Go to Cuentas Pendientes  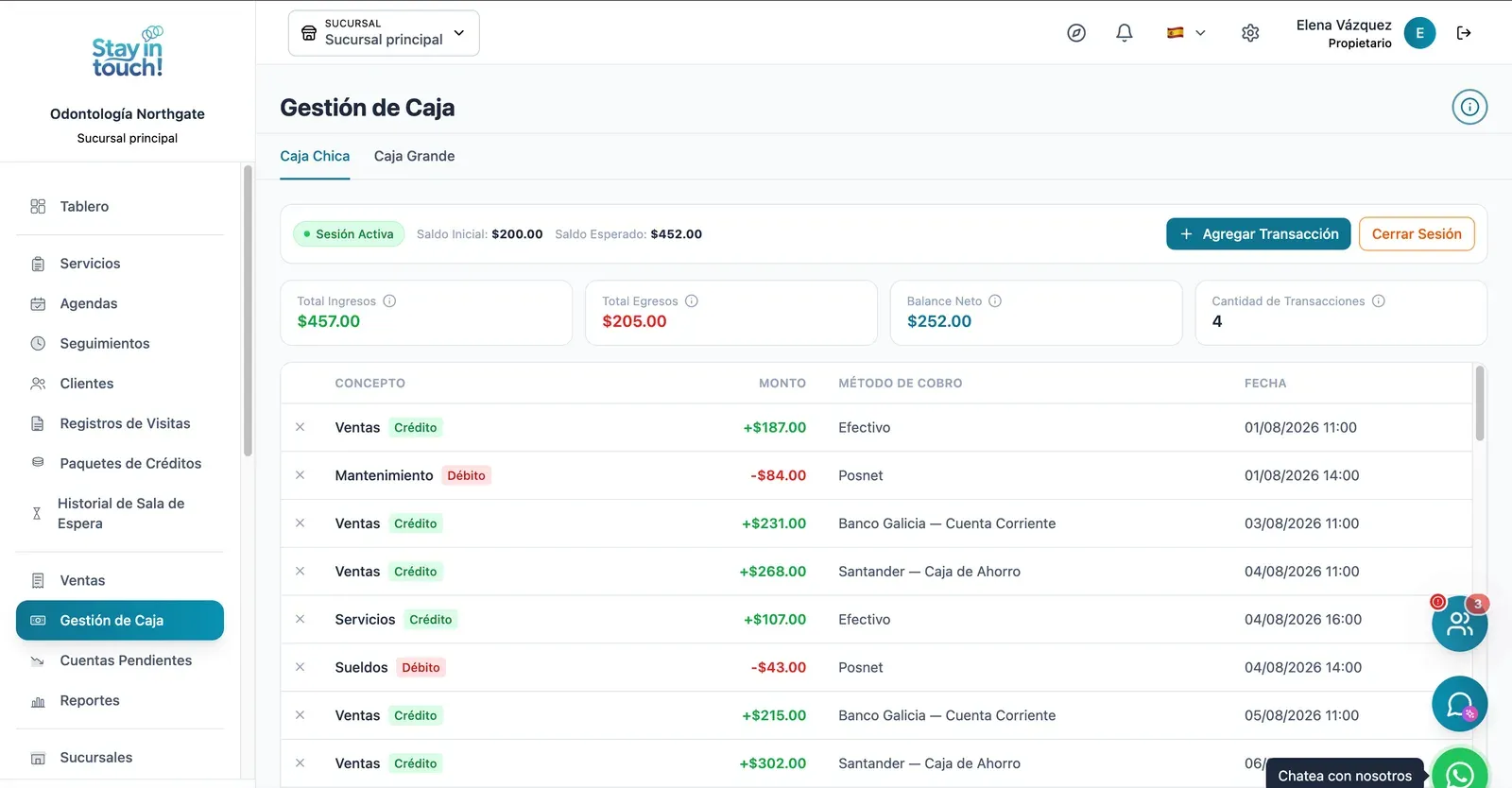[x=120, y=660]
